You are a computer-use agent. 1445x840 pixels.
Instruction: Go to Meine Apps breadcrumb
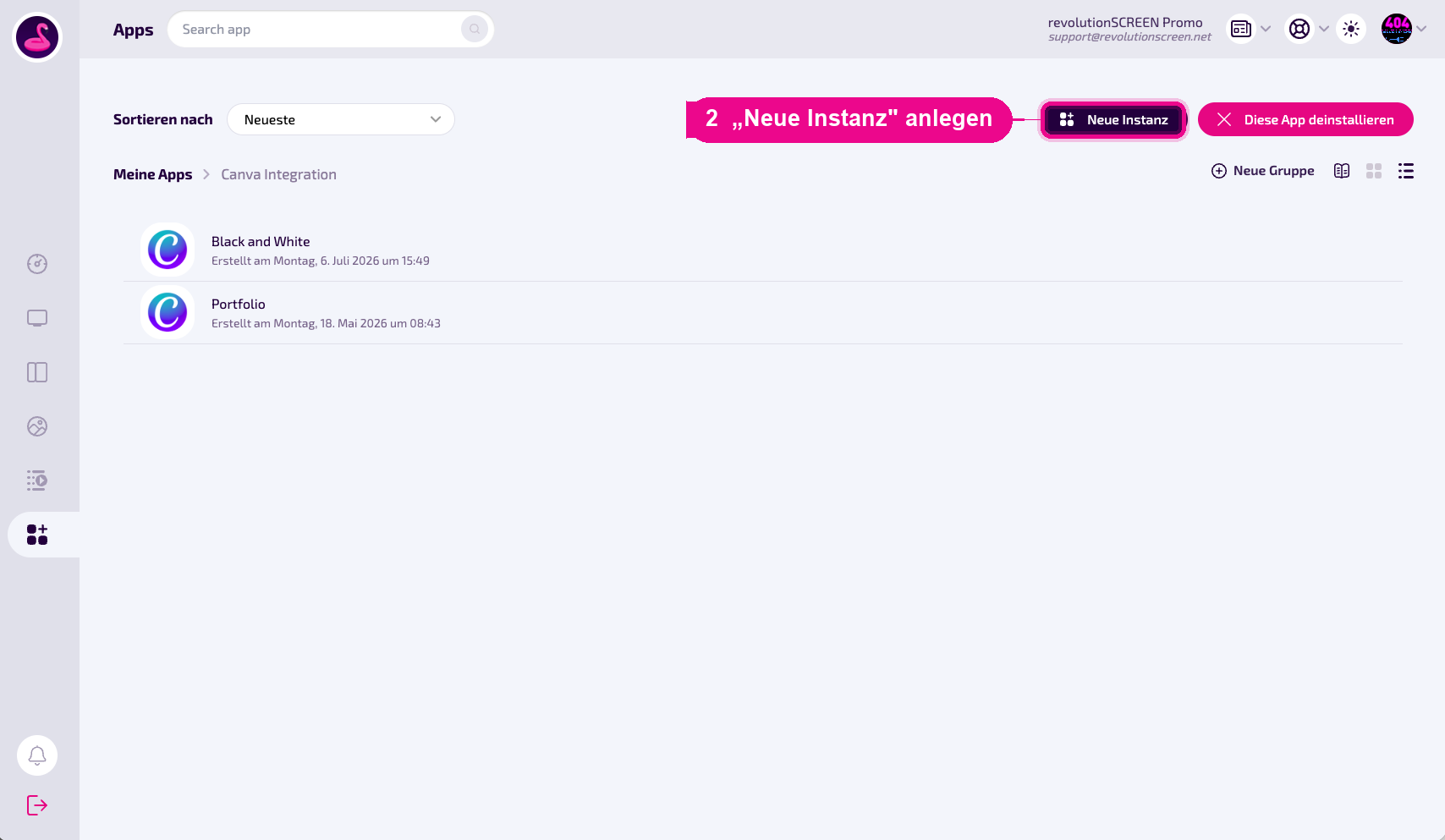[x=153, y=174]
